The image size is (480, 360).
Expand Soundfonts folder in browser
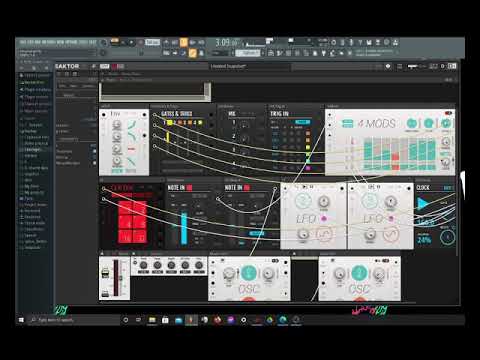[x=33, y=229]
